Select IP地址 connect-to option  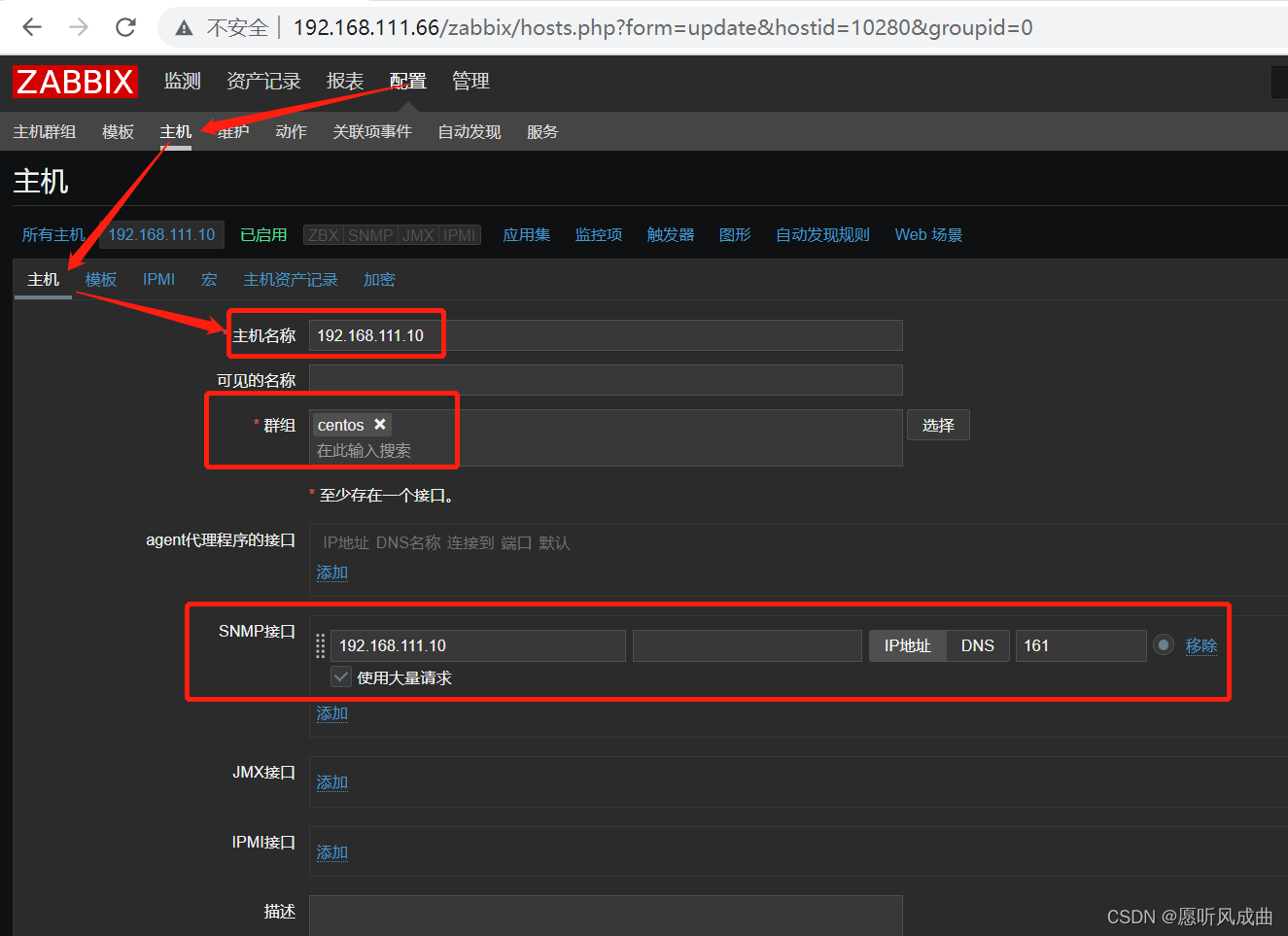pyautogui.click(x=907, y=645)
